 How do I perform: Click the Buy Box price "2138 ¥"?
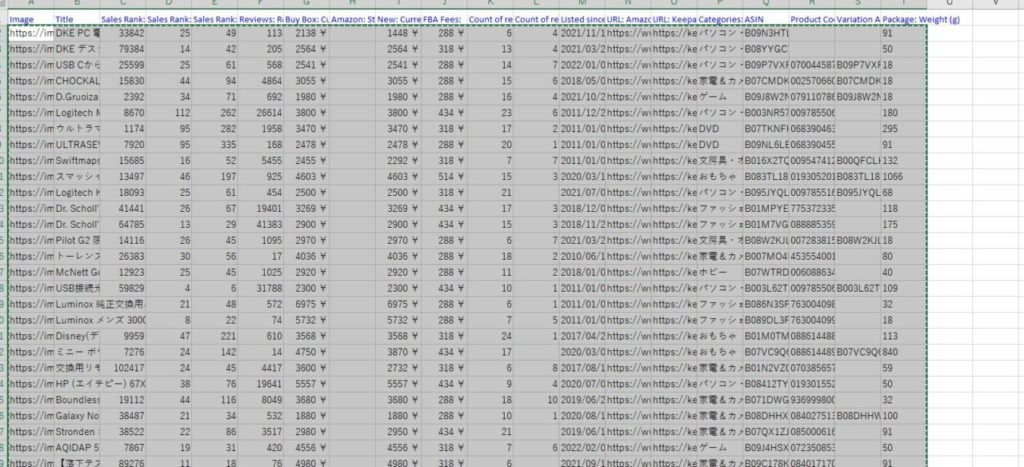[x=306, y=33]
